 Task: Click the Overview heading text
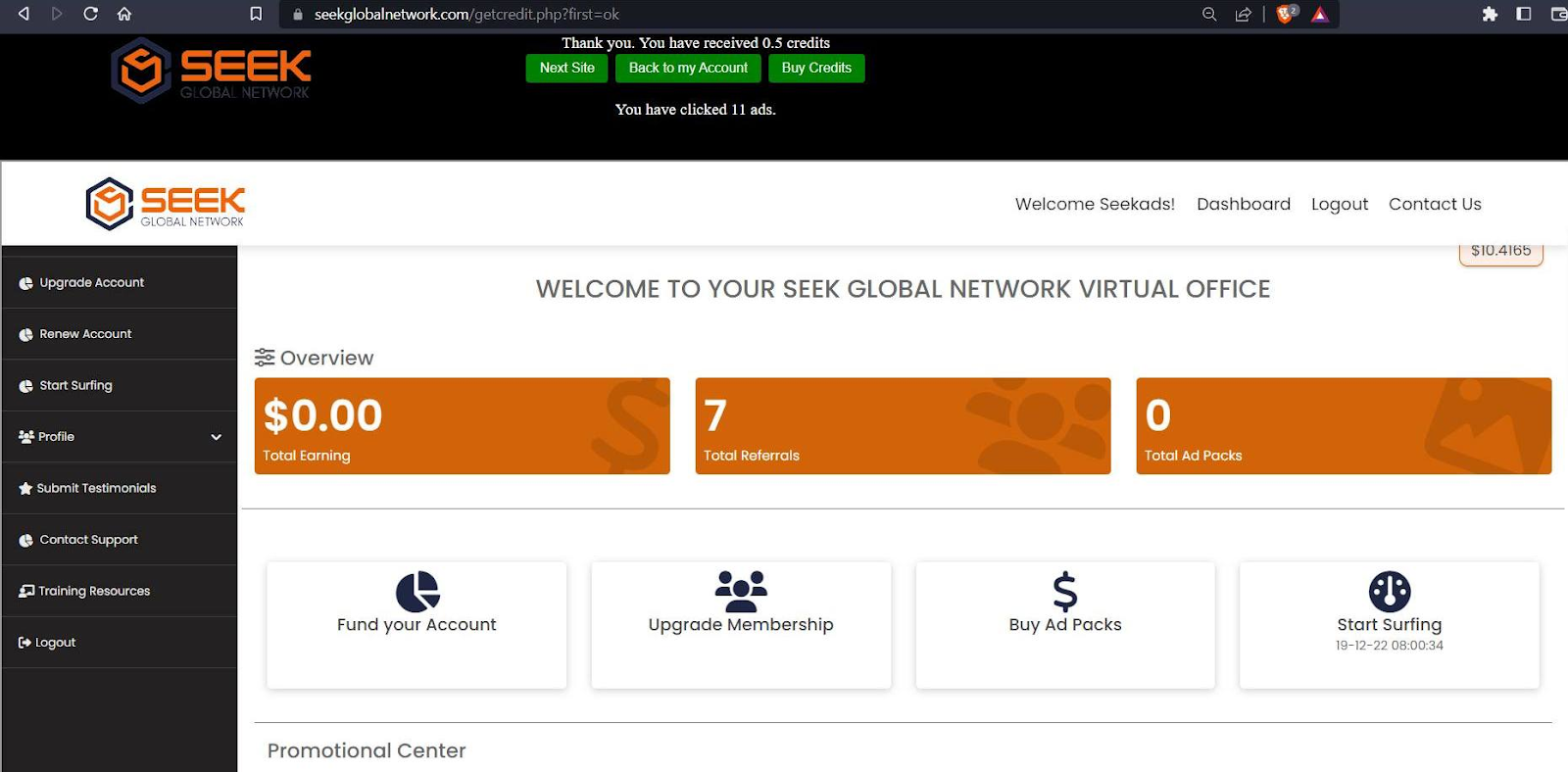pyautogui.click(x=327, y=358)
